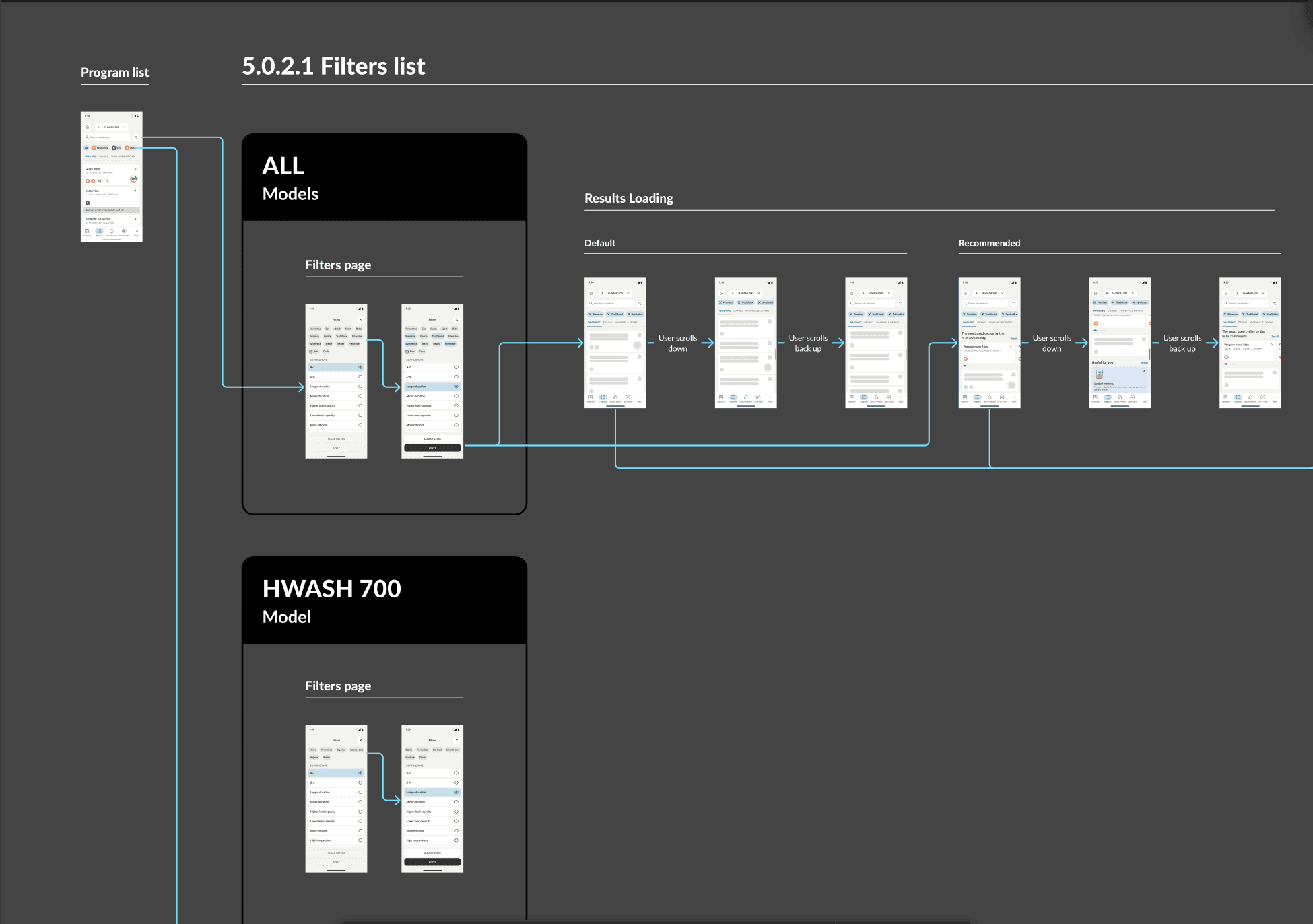Select A-Z radio in first ALL Models filters

360,367
